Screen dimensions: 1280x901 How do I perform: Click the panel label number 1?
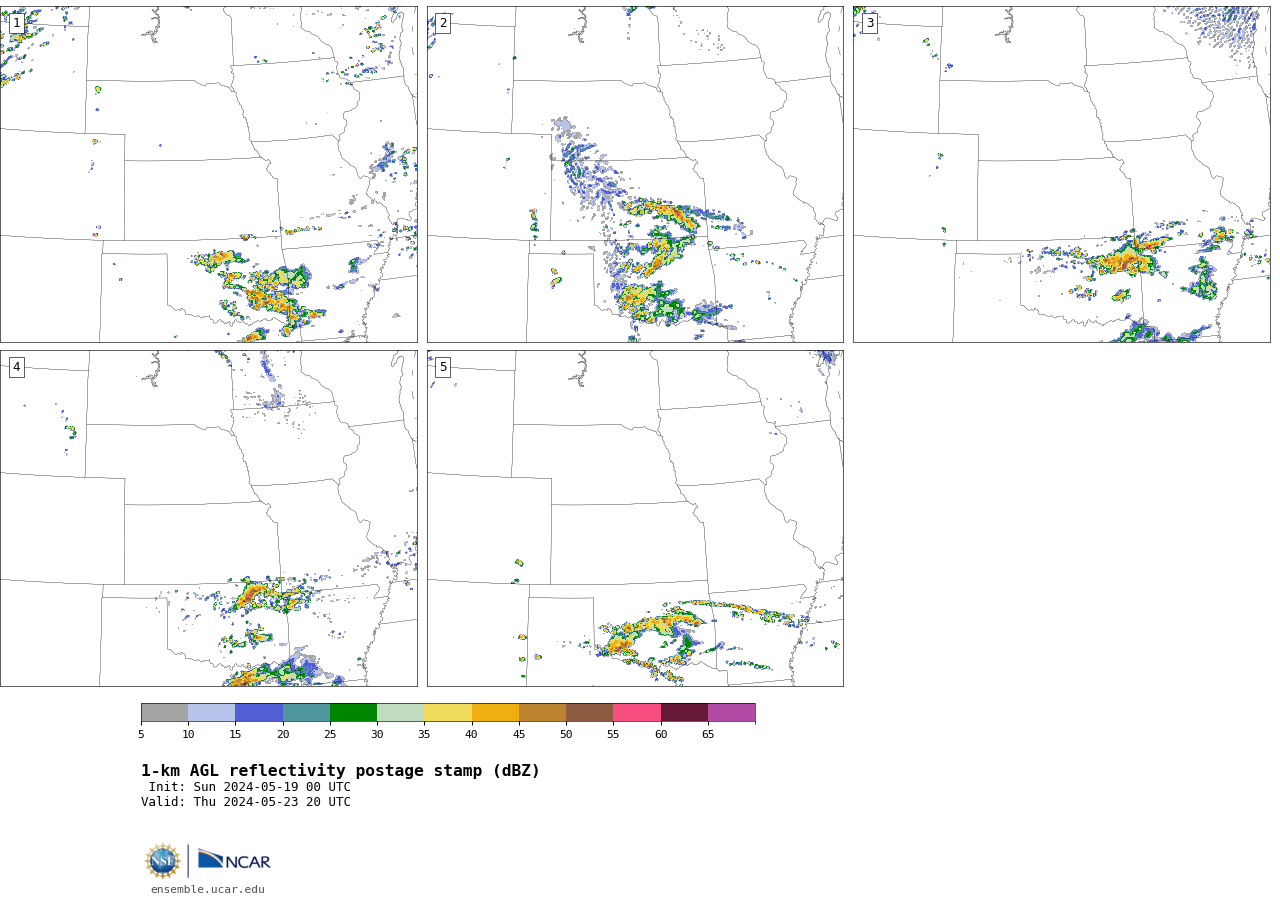(16, 23)
